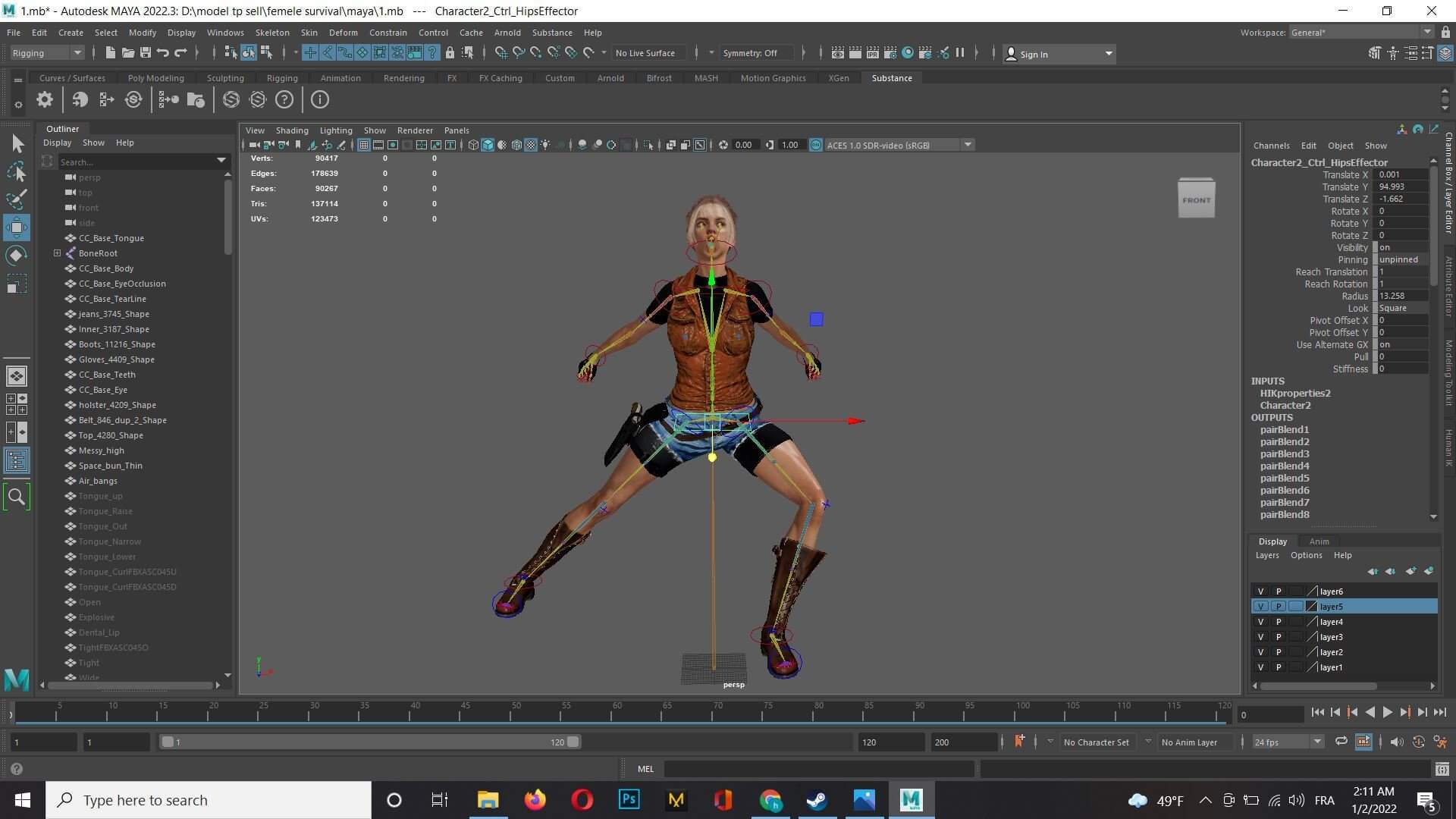This screenshot has width=1456, height=819.
Task: Expand the BoneRoot node in Outliner
Action: (57, 253)
